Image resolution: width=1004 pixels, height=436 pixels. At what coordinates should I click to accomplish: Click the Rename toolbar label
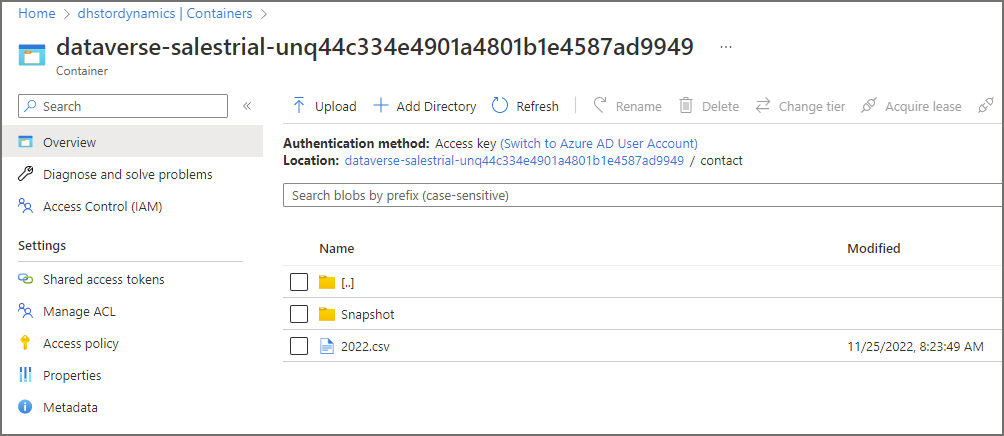638,106
